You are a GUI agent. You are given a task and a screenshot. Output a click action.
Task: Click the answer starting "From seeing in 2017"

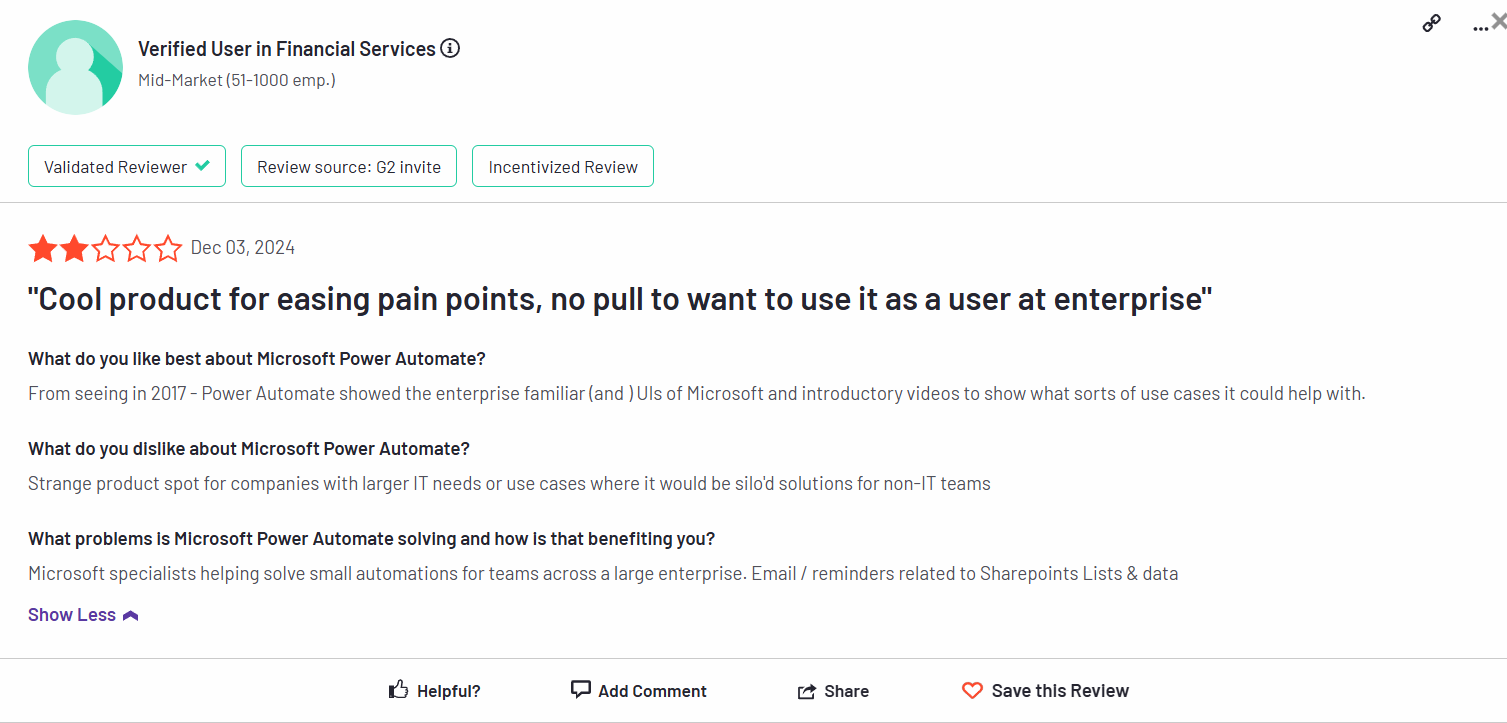pyautogui.click(x=696, y=393)
